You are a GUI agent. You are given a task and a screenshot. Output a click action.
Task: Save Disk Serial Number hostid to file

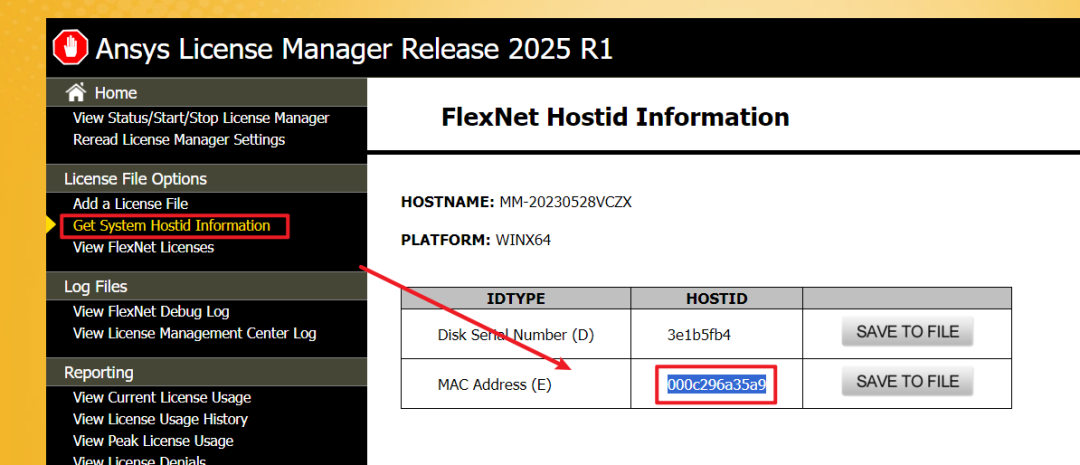pyautogui.click(x=907, y=331)
